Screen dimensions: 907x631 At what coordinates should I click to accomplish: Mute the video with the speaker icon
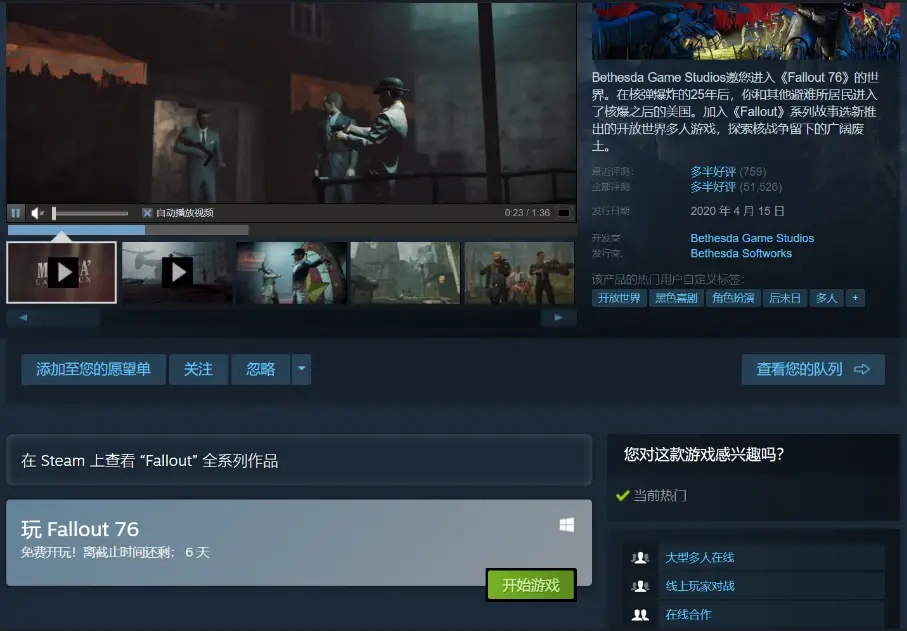click(x=37, y=213)
